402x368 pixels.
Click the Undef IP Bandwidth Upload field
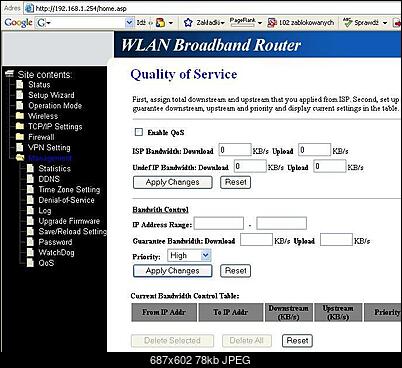330,166
